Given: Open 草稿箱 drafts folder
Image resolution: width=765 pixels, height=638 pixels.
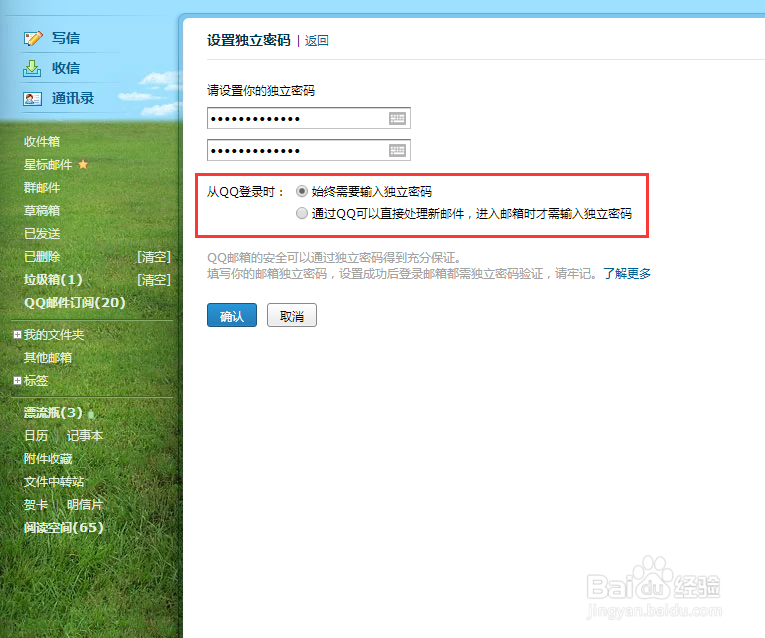Looking at the screenshot, I should [42, 211].
